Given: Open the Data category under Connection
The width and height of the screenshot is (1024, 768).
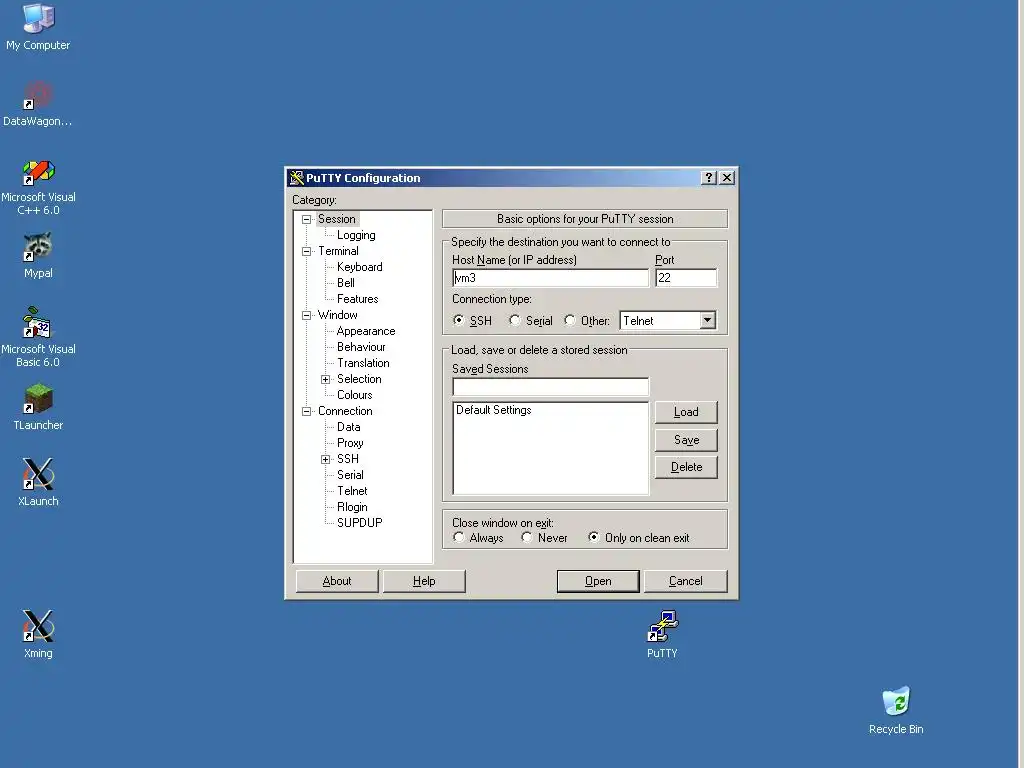Looking at the screenshot, I should point(349,427).
